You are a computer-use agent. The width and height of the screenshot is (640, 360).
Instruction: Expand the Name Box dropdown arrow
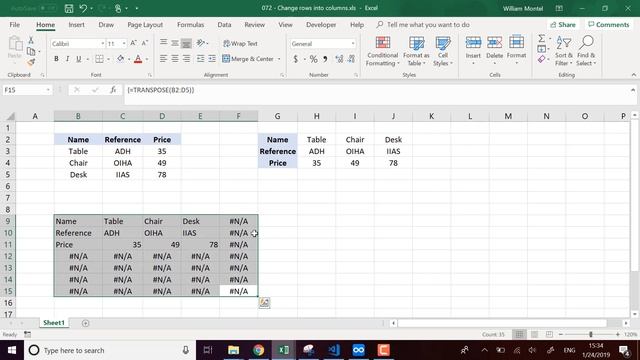48,90
